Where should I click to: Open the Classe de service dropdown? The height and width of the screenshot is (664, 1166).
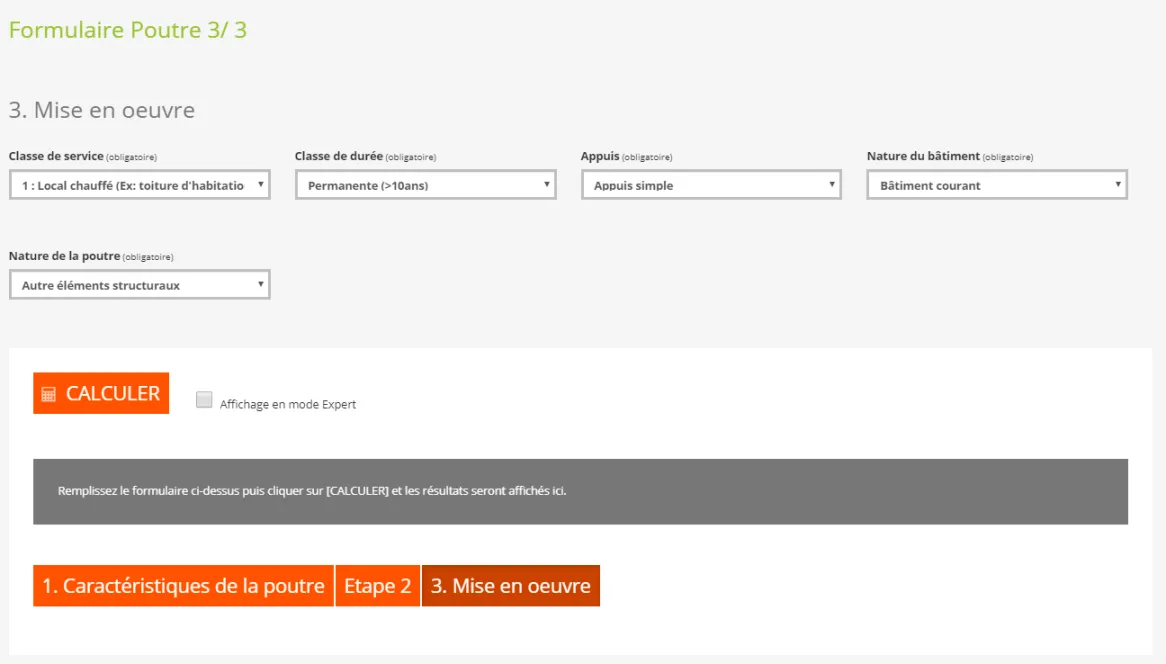coord(140,185)
